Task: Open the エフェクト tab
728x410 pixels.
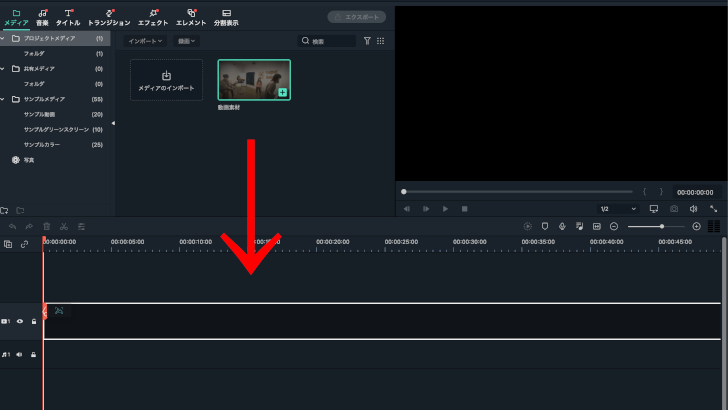Action: coord(153,18)
